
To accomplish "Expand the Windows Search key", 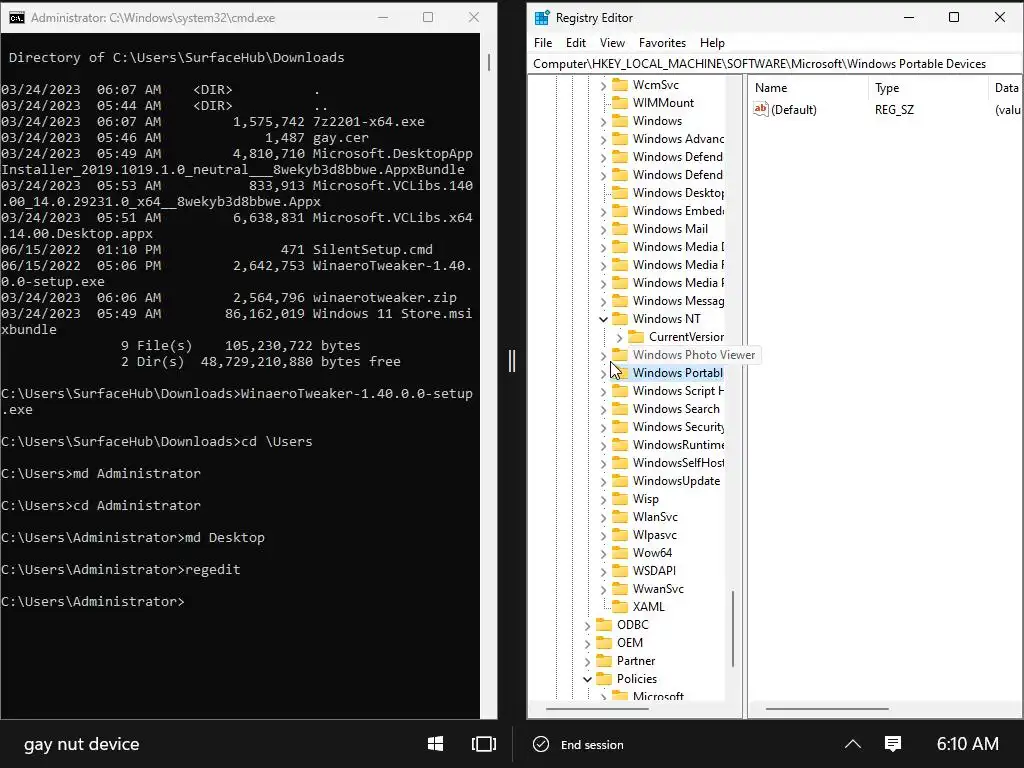I will [603, 409].
